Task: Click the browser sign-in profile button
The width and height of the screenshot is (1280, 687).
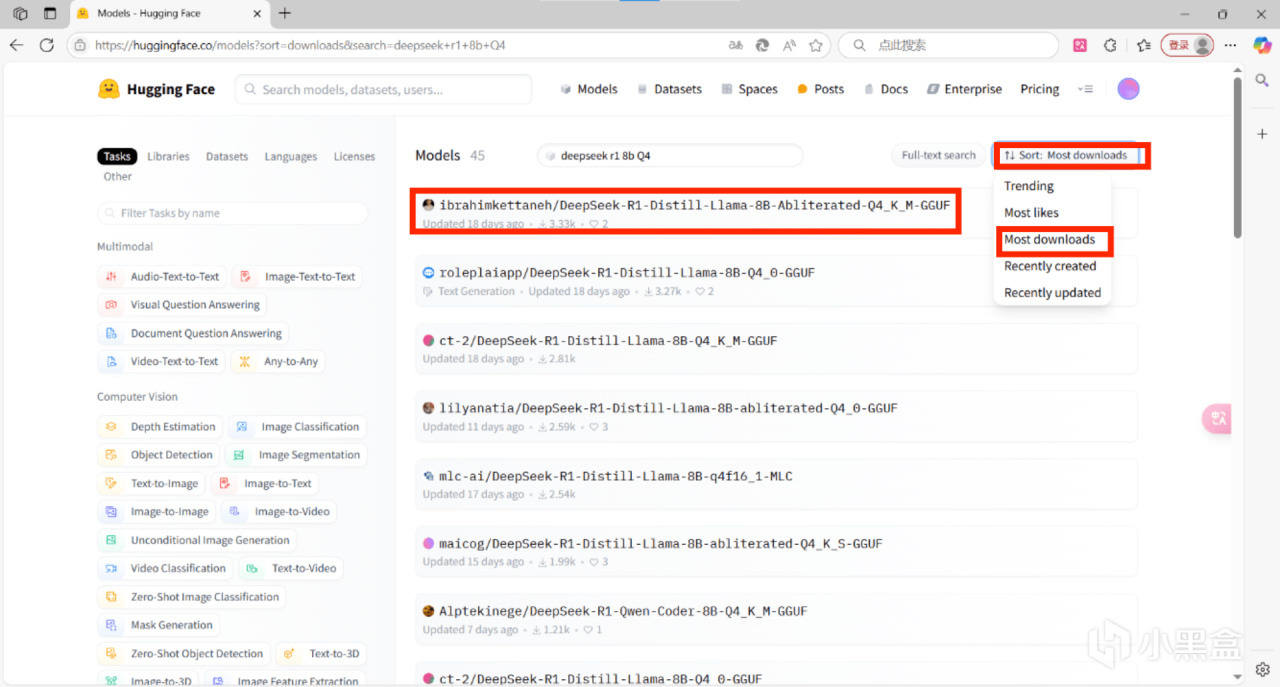Action: [1188, 45]
